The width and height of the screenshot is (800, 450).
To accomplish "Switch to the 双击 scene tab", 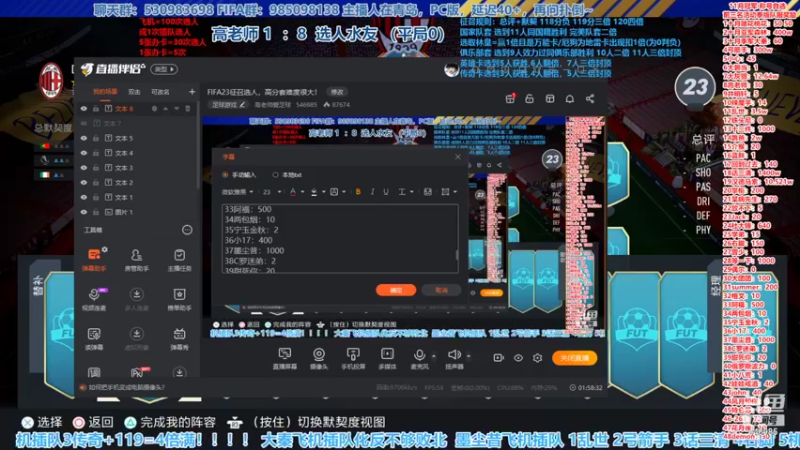I will 134,92.
